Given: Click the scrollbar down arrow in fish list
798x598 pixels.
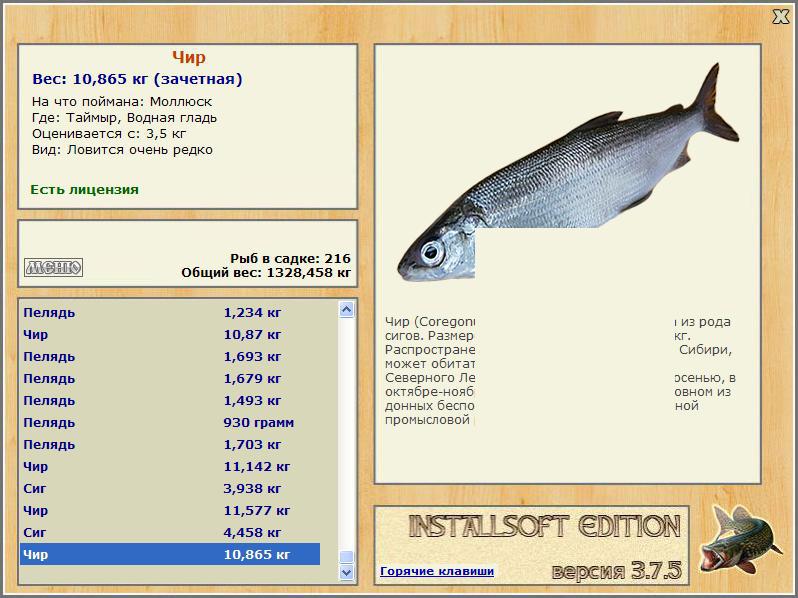Looking at the screenshot, I should (x=347, y=572).
